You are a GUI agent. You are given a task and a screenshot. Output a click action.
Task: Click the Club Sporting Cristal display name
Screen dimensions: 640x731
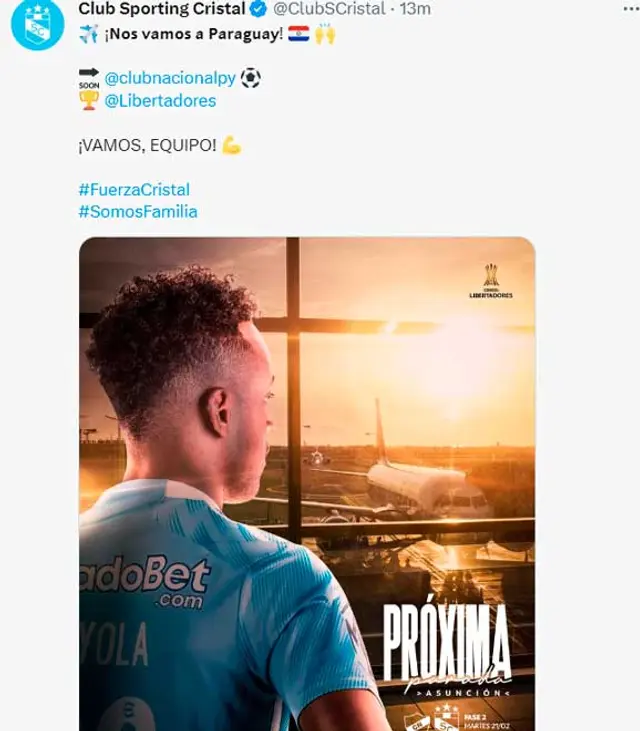coord(162,8)
